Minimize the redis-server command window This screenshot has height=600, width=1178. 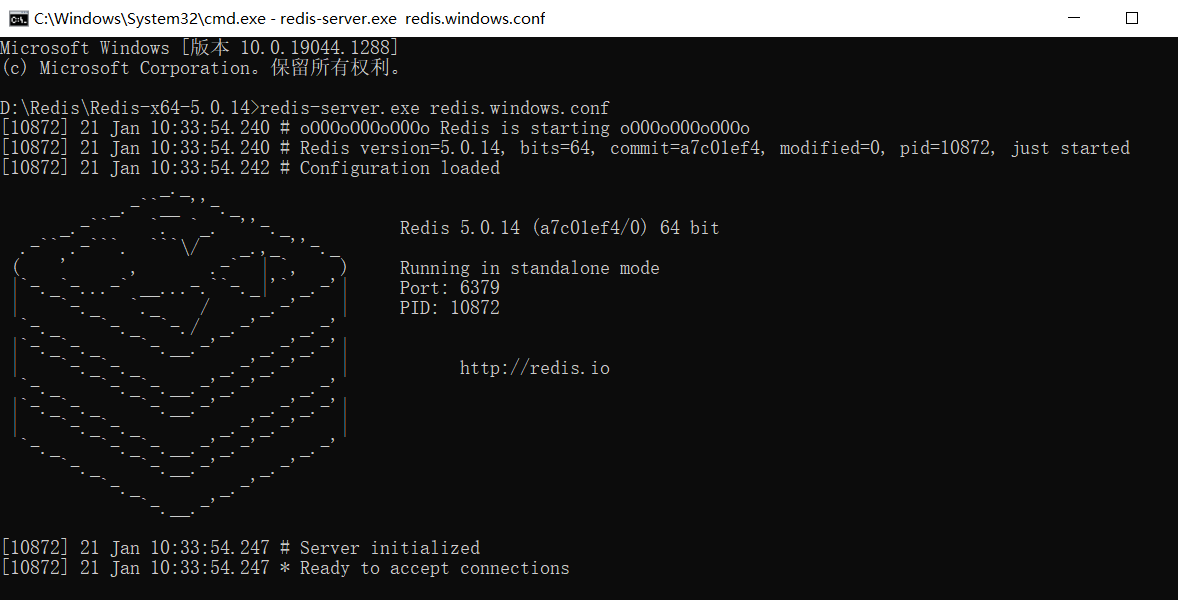pyautogui.click(x=1073, y=18)
